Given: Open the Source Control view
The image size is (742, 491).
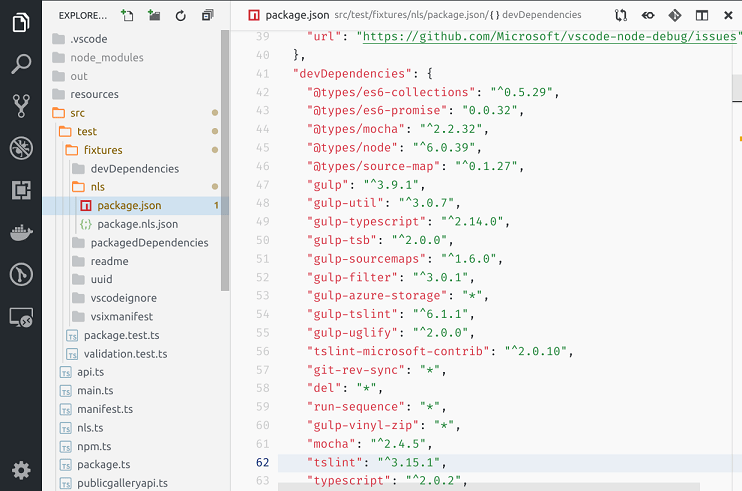Looking at the screenshot, I should tap(21, 107).
